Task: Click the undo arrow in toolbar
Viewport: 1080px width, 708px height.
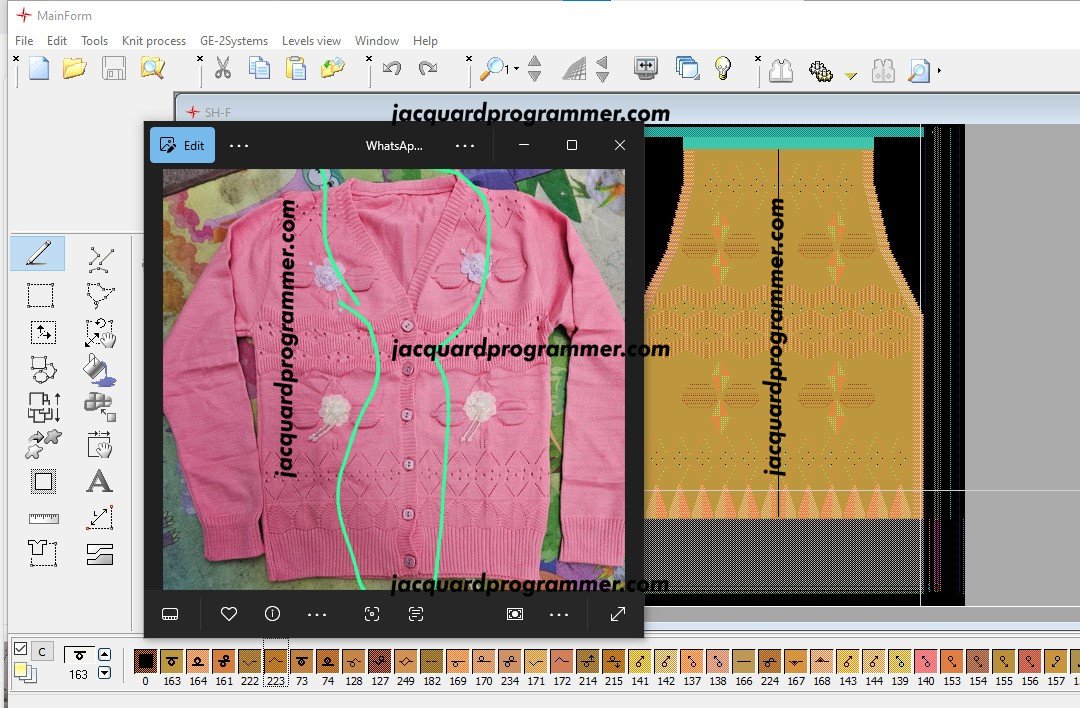Action: [x=392, y=69]
